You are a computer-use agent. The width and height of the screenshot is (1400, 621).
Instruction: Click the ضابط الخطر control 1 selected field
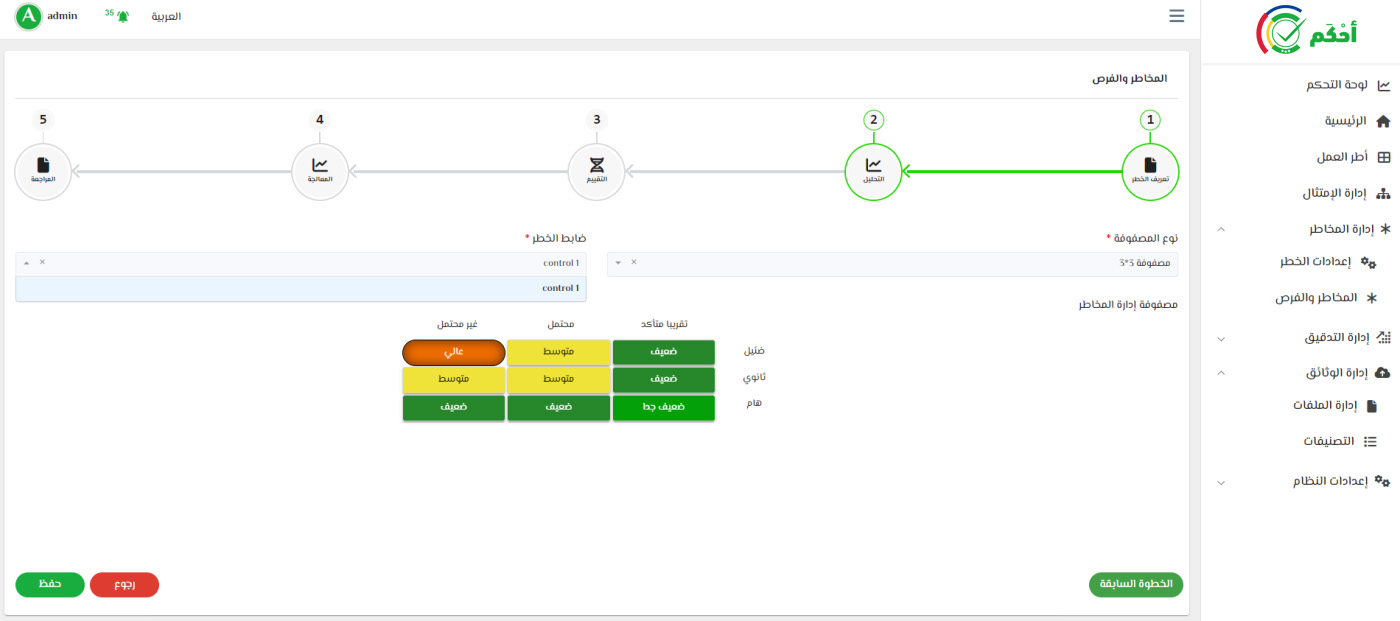pos(301,264)
